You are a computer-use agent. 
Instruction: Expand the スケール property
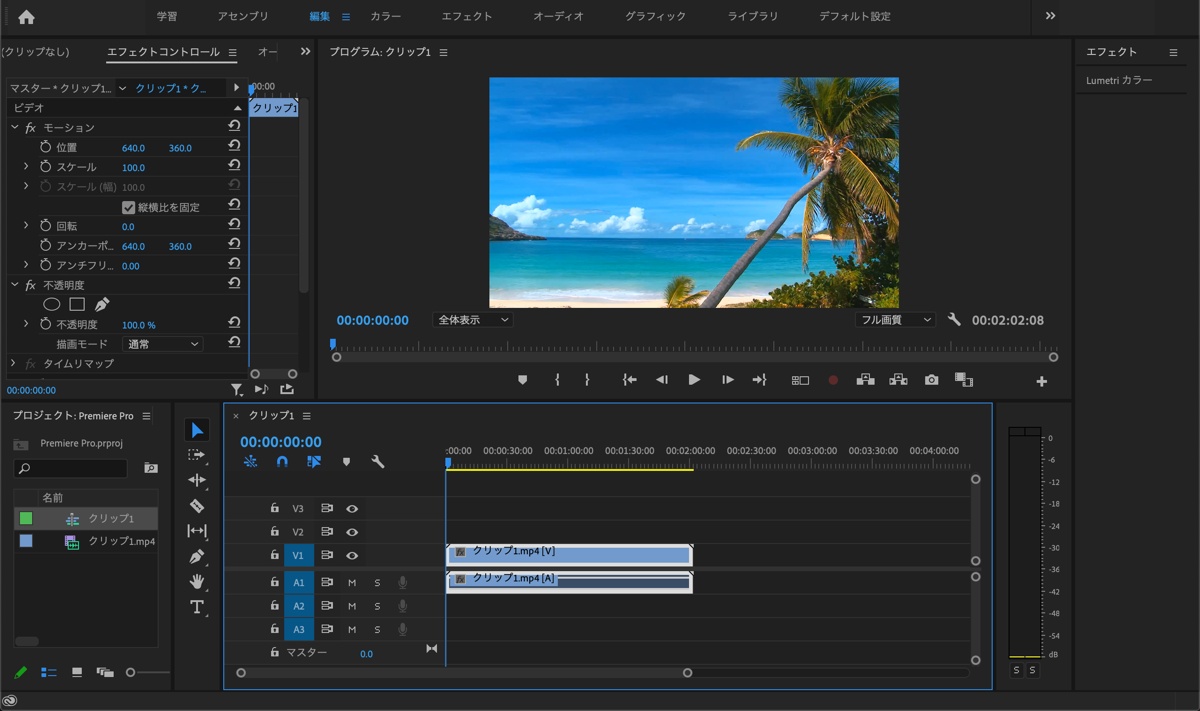pos(26,167)
